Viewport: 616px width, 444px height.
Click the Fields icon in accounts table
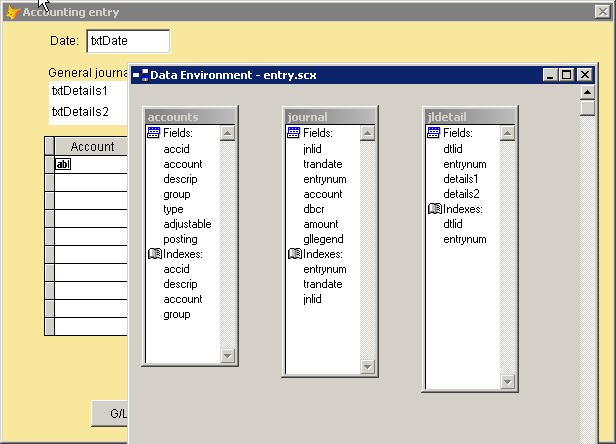154,133
